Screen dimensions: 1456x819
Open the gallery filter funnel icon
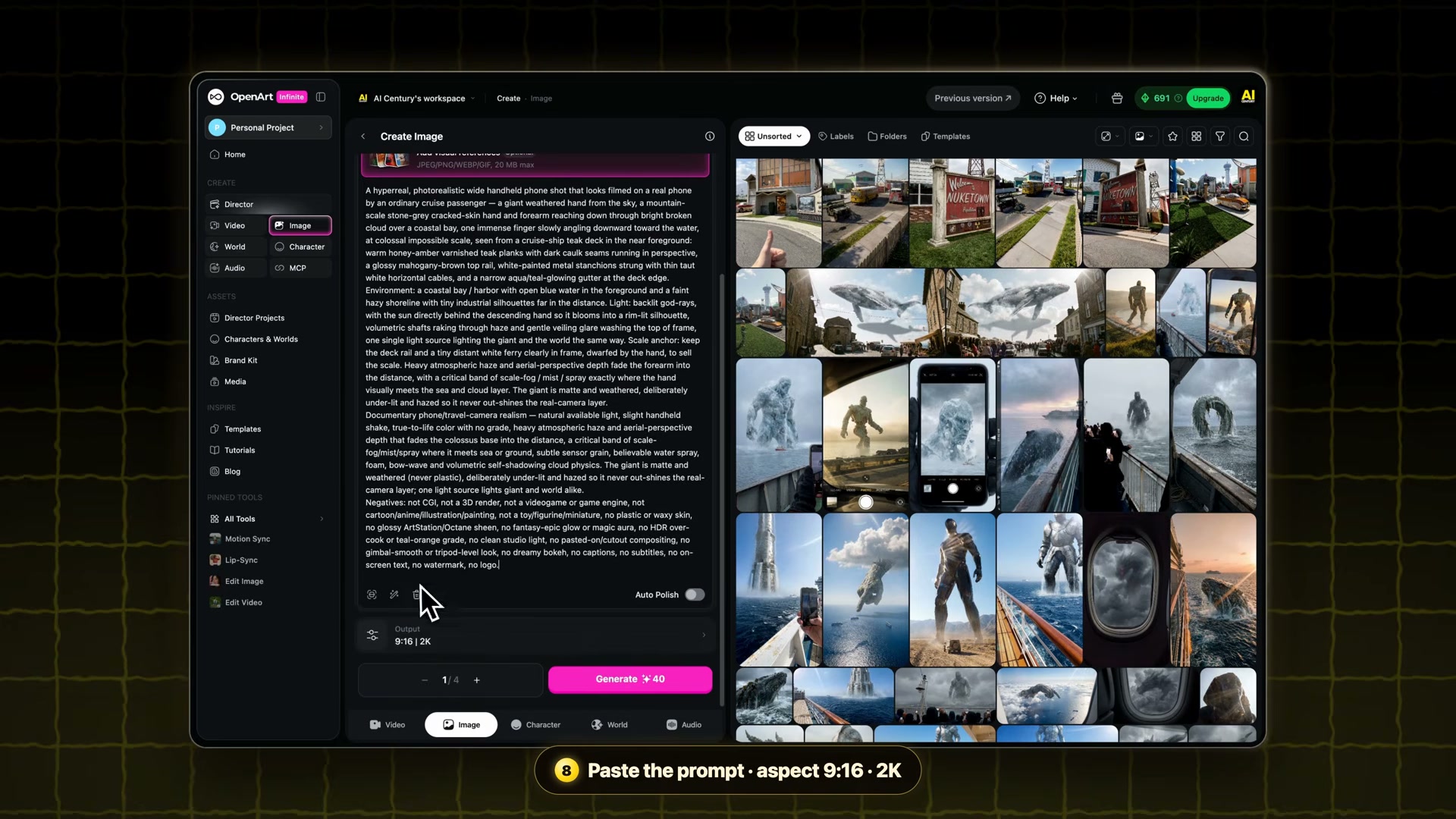coord(1220,136)
